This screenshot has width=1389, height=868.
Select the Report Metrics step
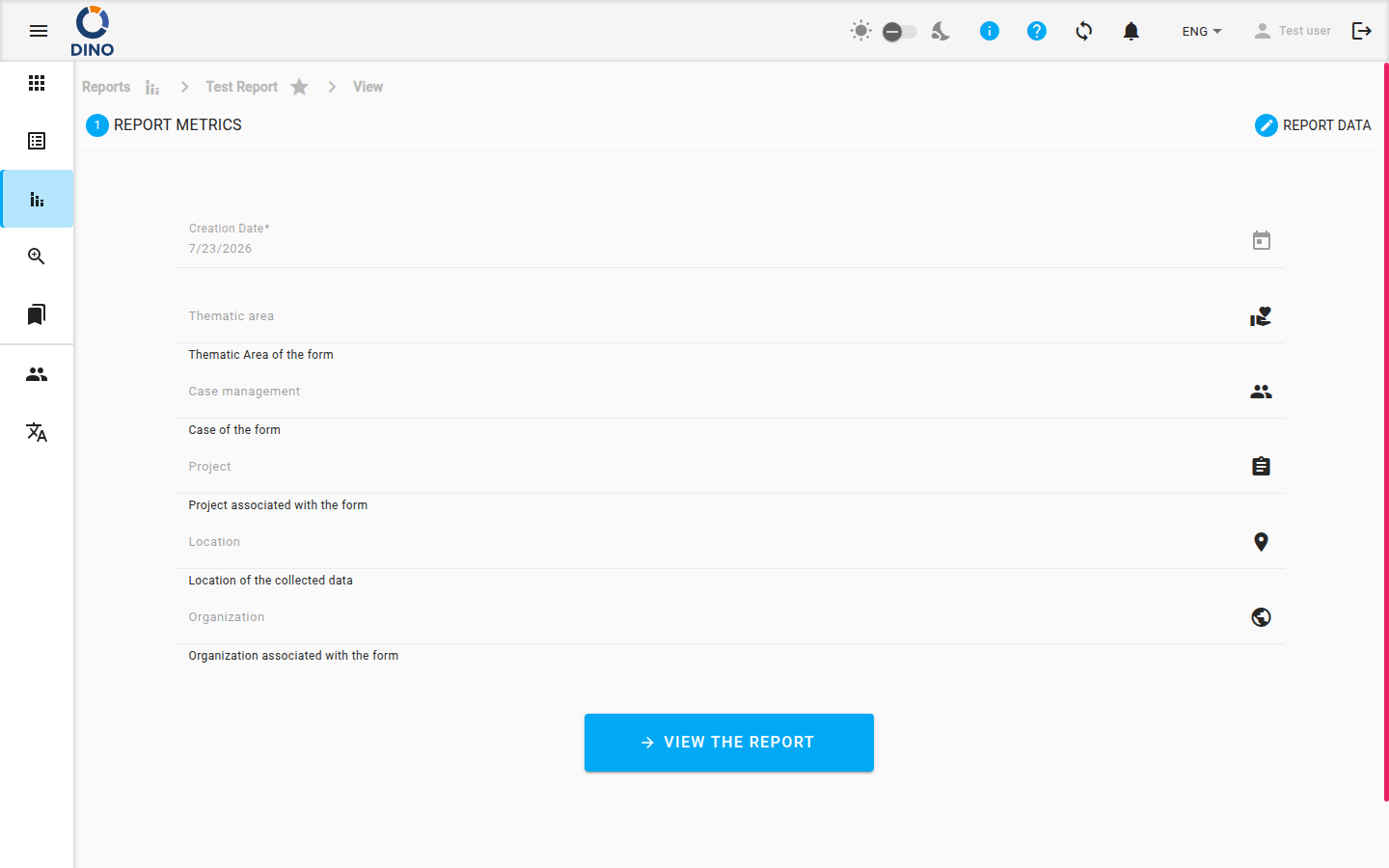164,125
